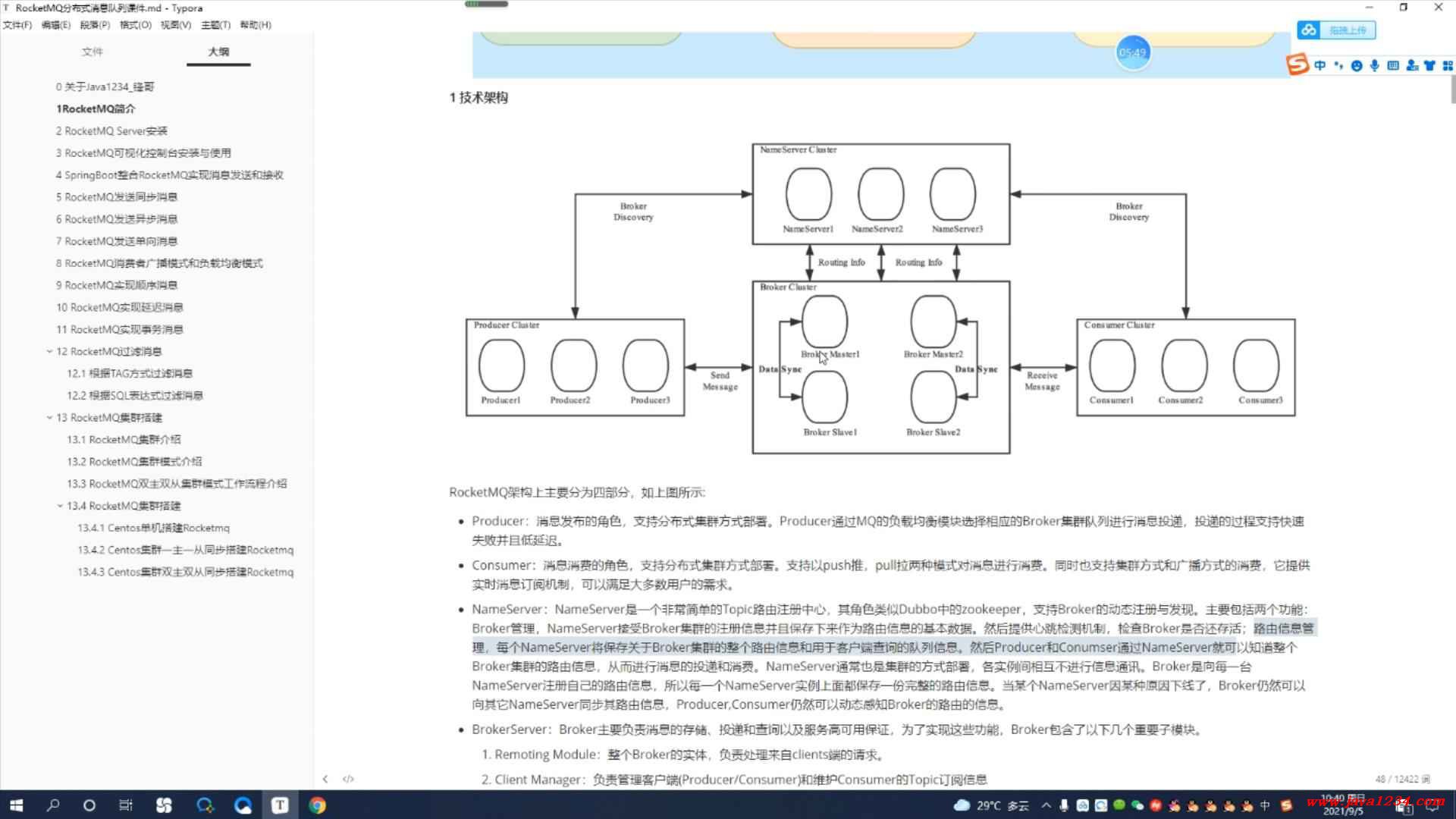Collapse outline section 12 RocketMQ过滤消息

point(49,351)
